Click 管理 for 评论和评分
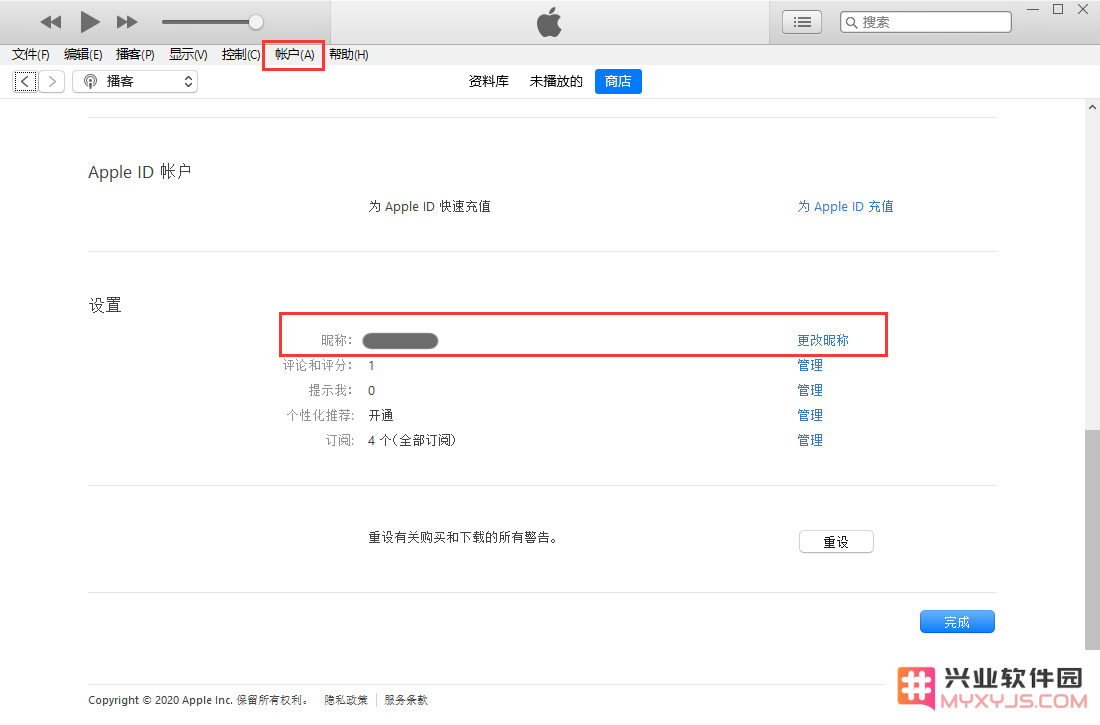 [x=810, y=365]
